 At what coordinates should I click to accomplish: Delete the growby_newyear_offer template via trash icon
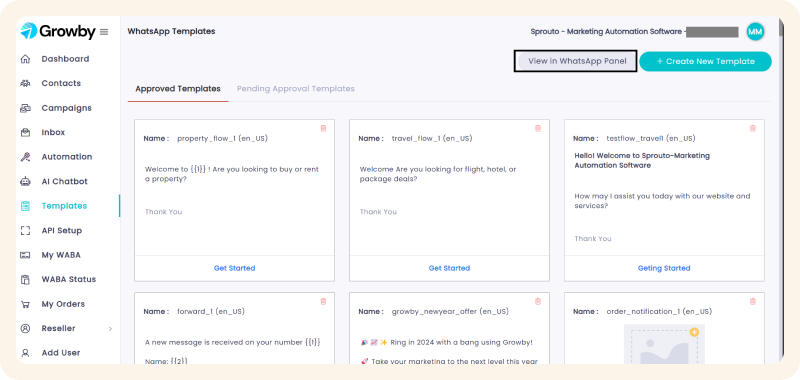point(538,301)
